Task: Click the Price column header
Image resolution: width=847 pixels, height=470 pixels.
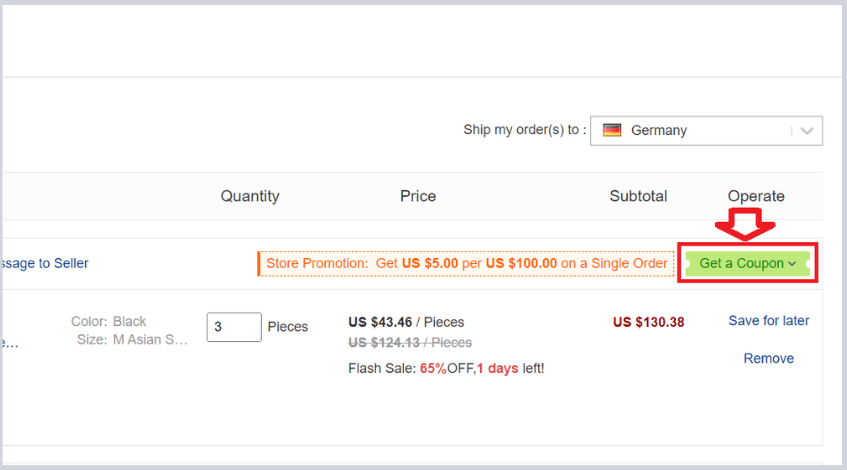Action: pos(418,196)
